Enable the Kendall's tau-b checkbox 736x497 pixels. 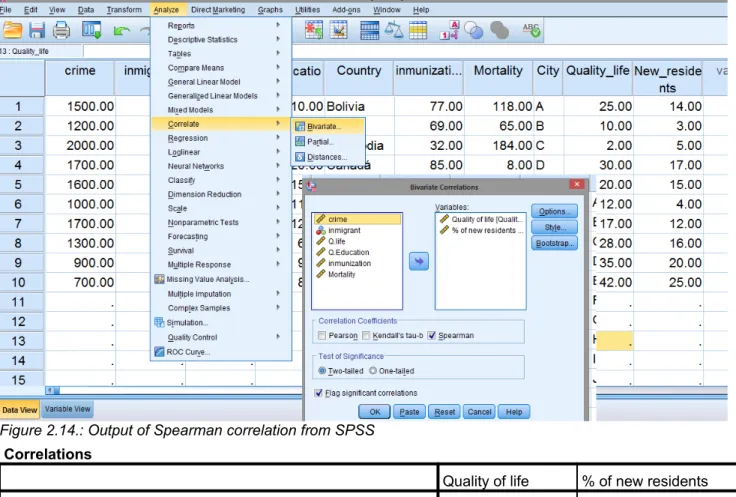[x=366, y=336]
